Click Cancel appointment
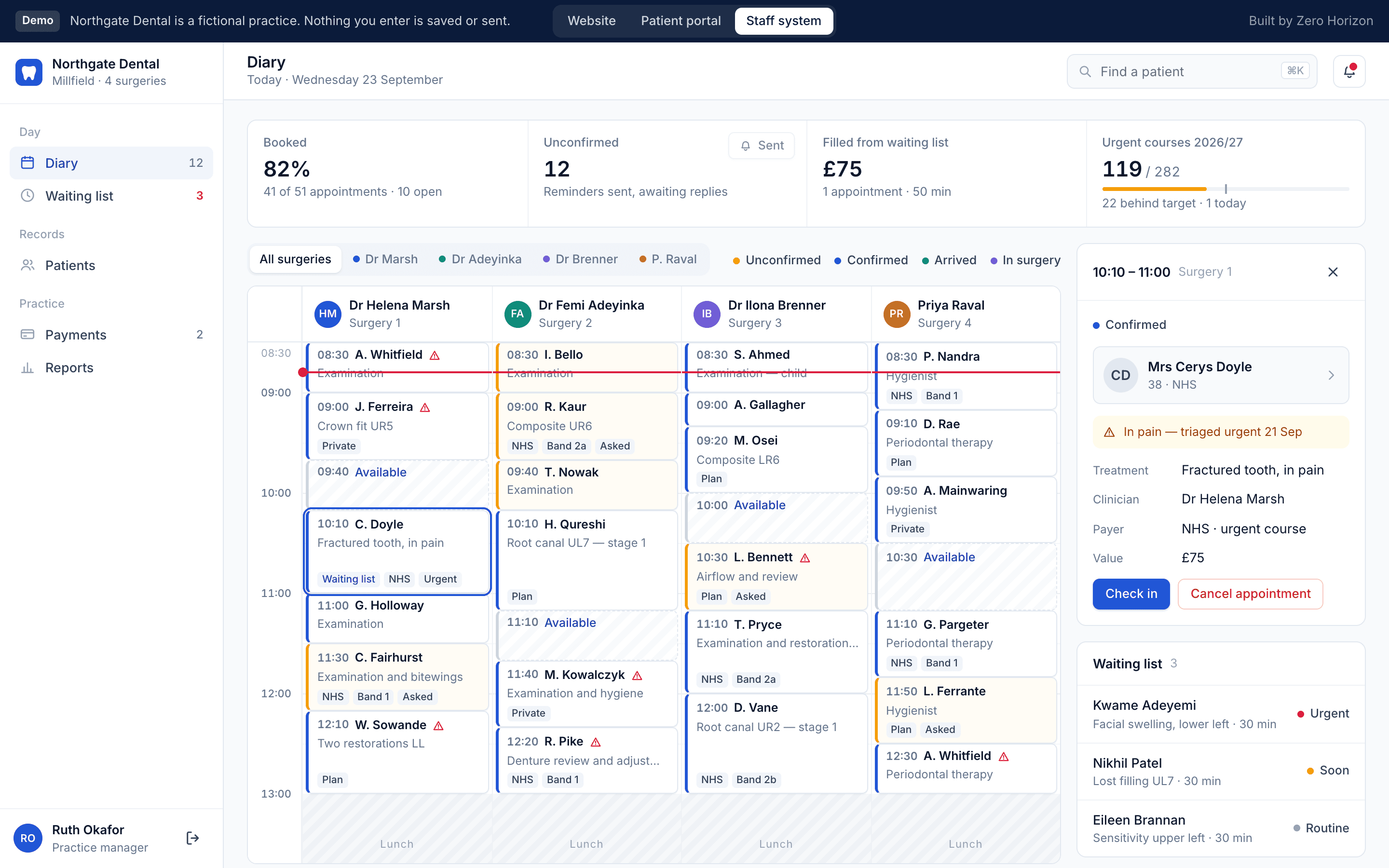This screenshot has height=868, width=1389. click(1250, 594)
